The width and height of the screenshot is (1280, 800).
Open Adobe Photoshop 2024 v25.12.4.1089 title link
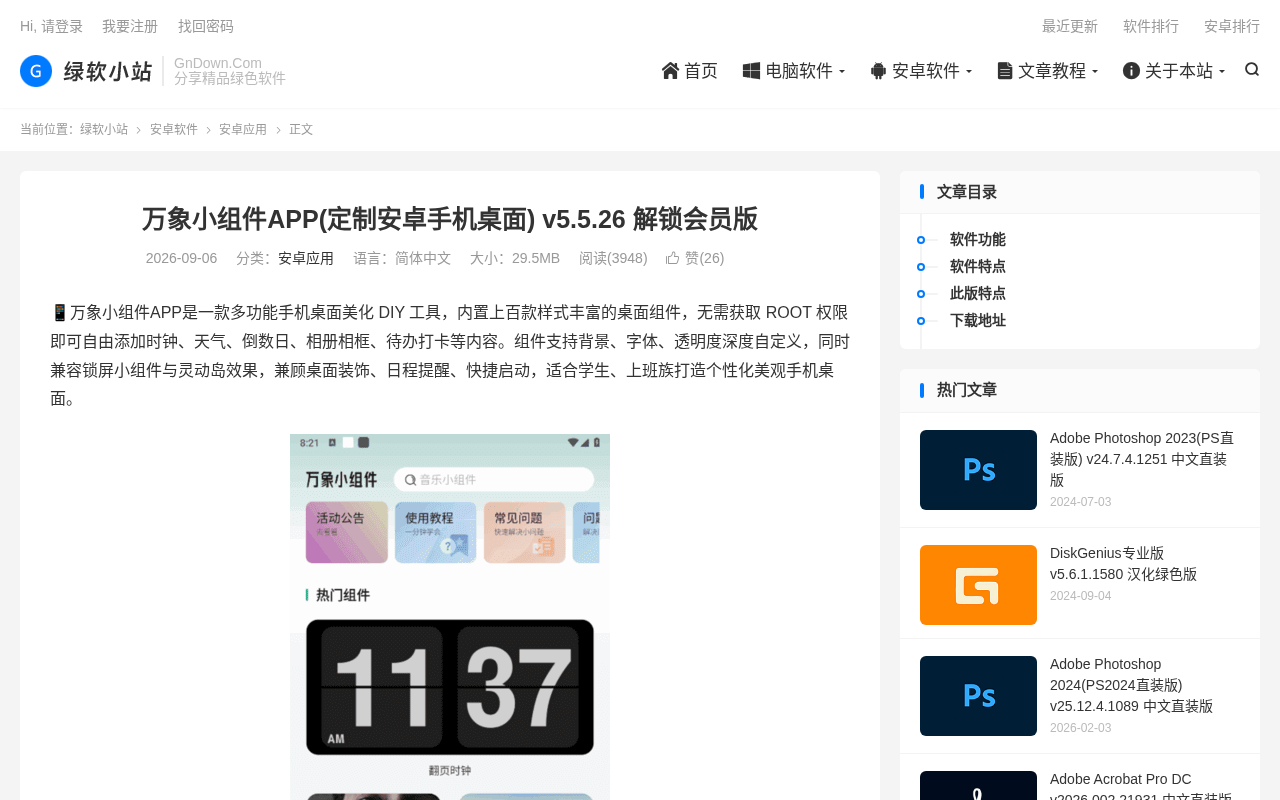tap(1131, 685)
